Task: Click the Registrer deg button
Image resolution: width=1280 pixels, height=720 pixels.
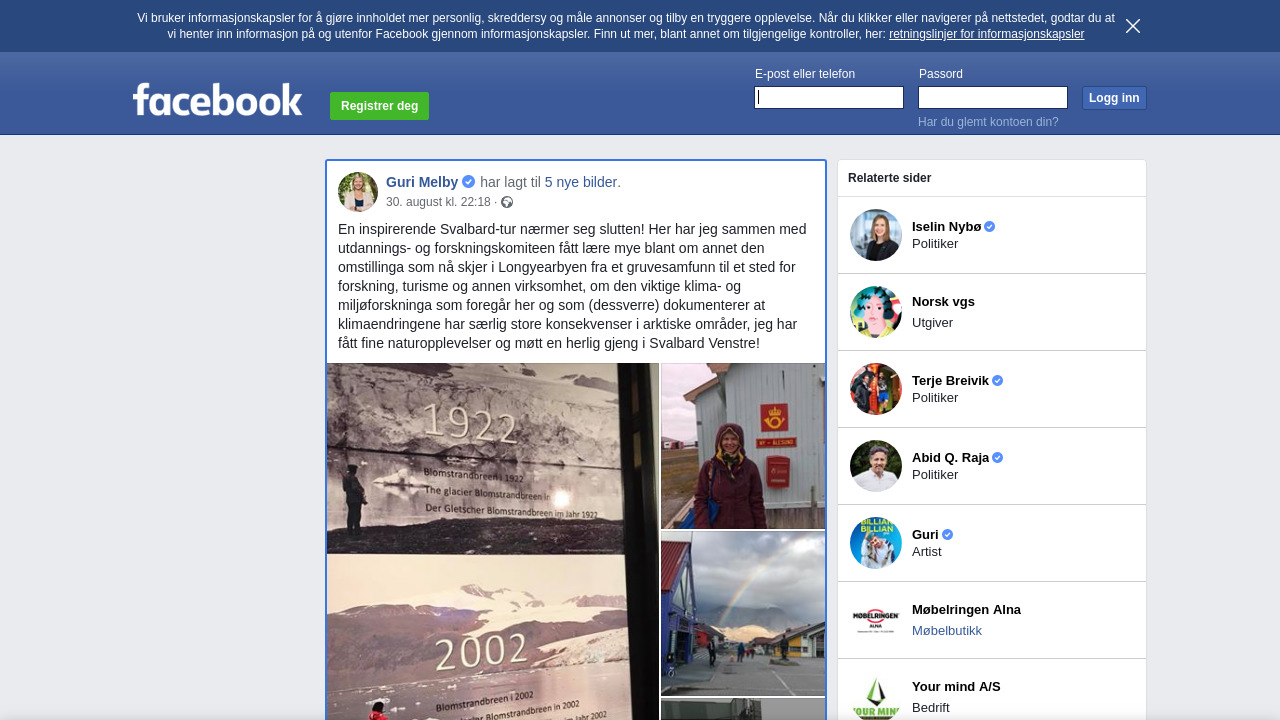Action: [380, 106]
